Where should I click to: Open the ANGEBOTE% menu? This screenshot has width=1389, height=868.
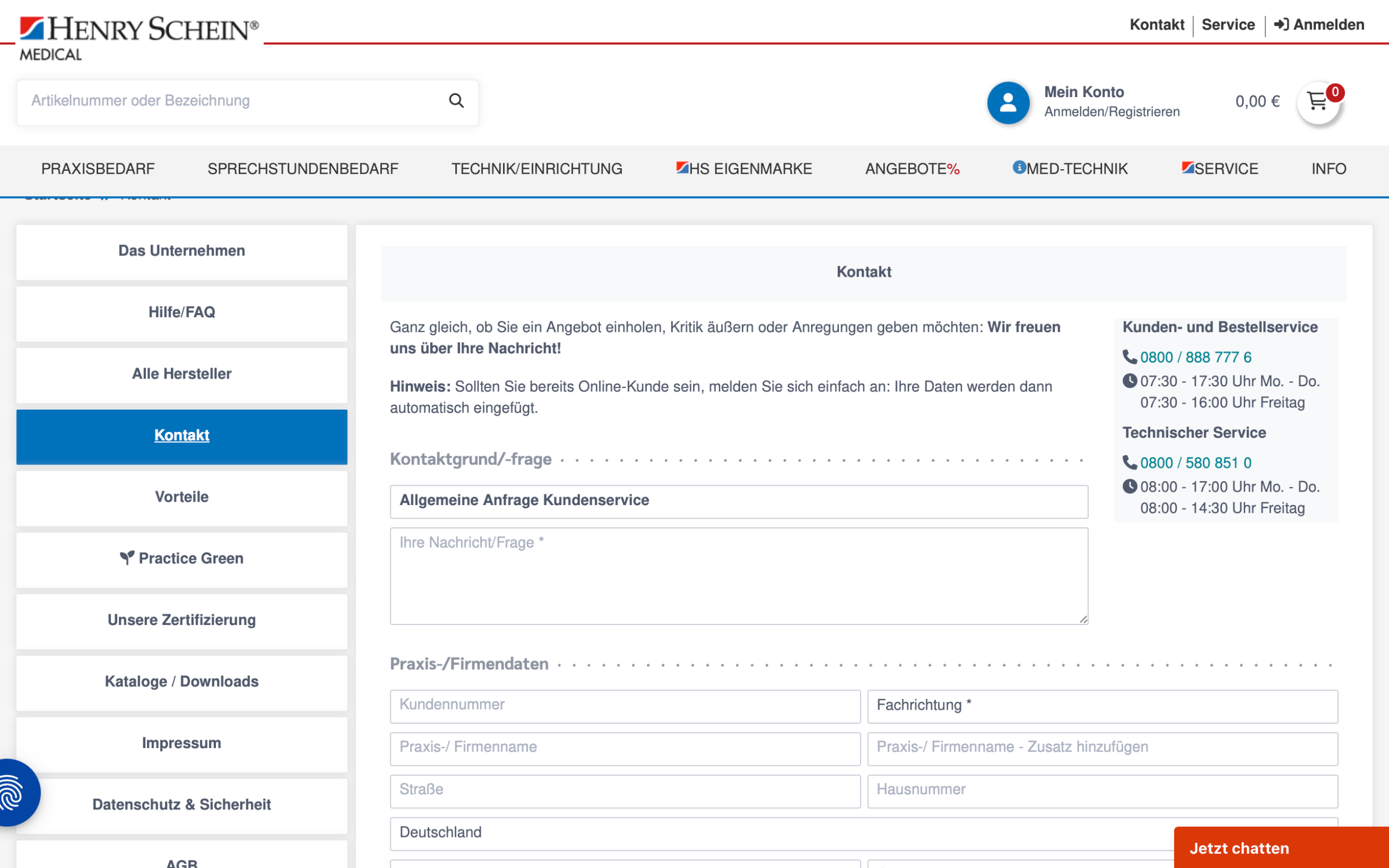(x=912, y=169)
